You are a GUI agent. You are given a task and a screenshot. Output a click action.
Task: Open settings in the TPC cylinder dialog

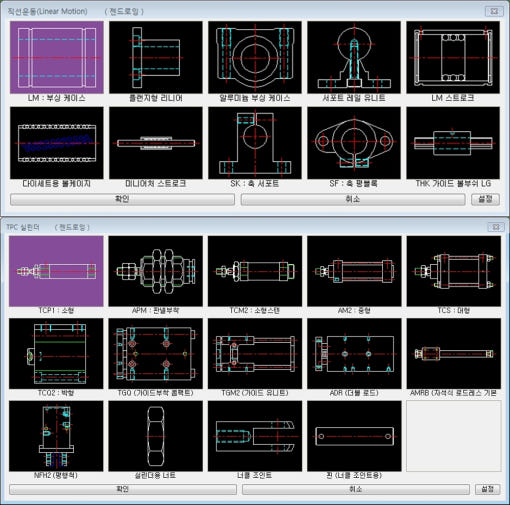click(x=487, y=489)
